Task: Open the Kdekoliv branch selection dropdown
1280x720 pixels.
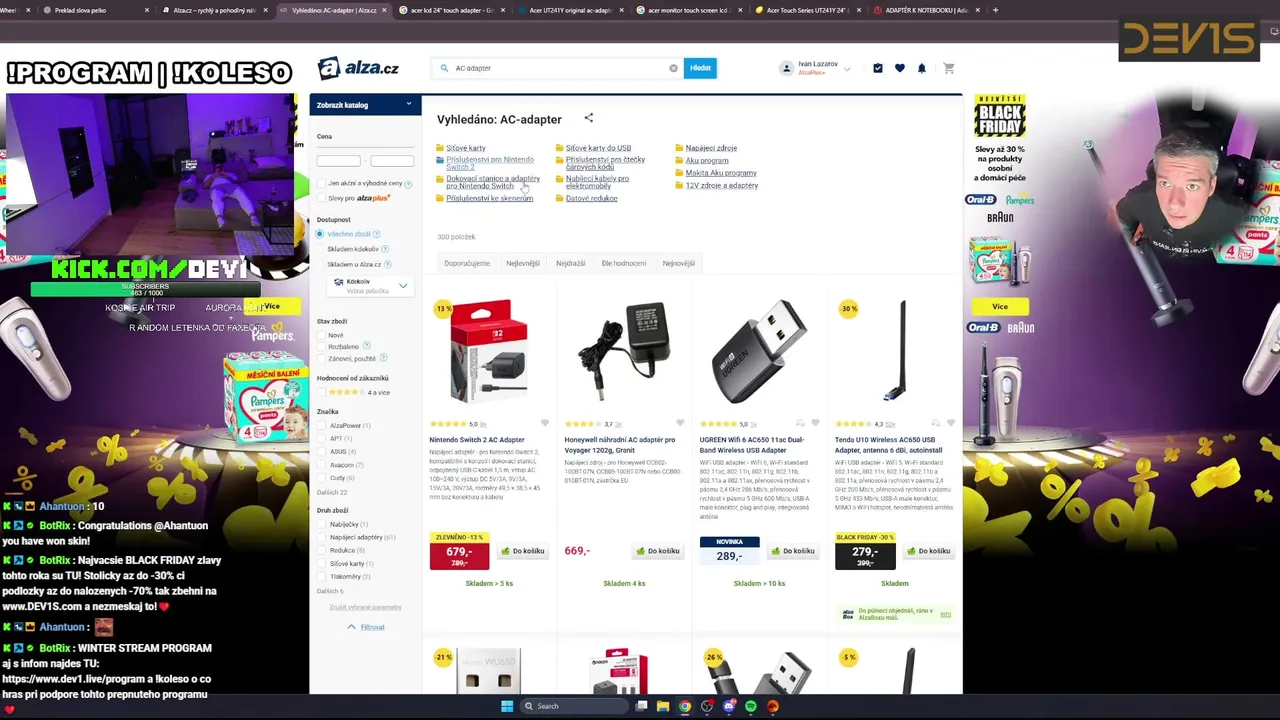Action: pyautogui.click(x=370, y=285)
